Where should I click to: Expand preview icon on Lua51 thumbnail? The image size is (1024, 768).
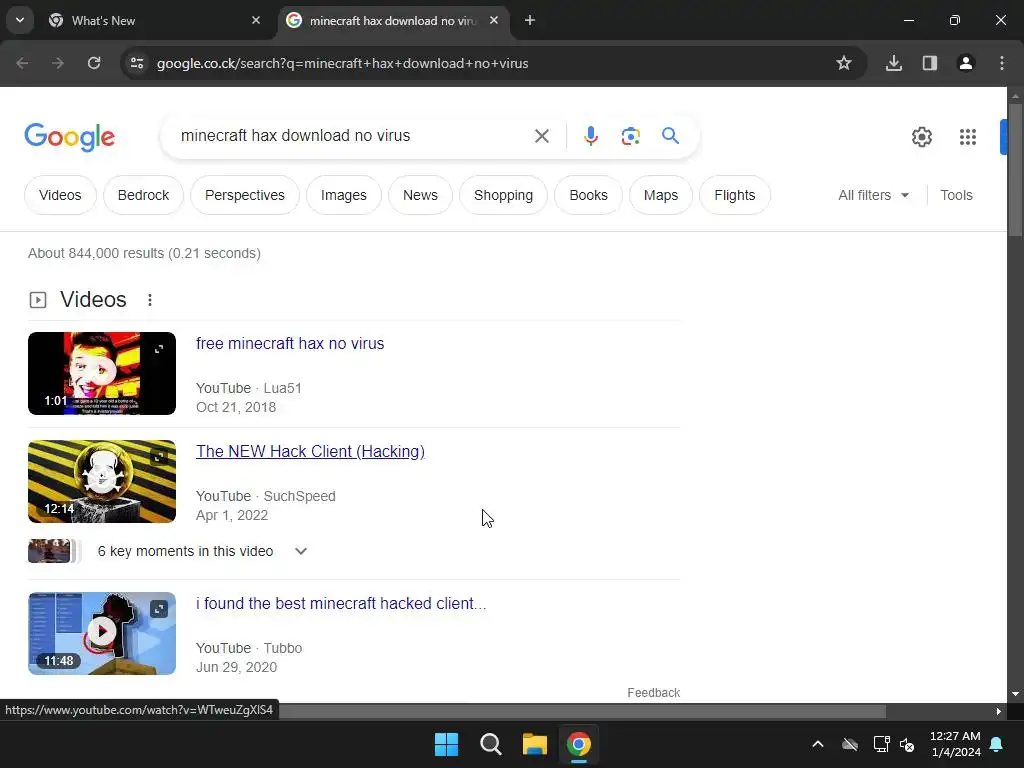click(159, 349)
